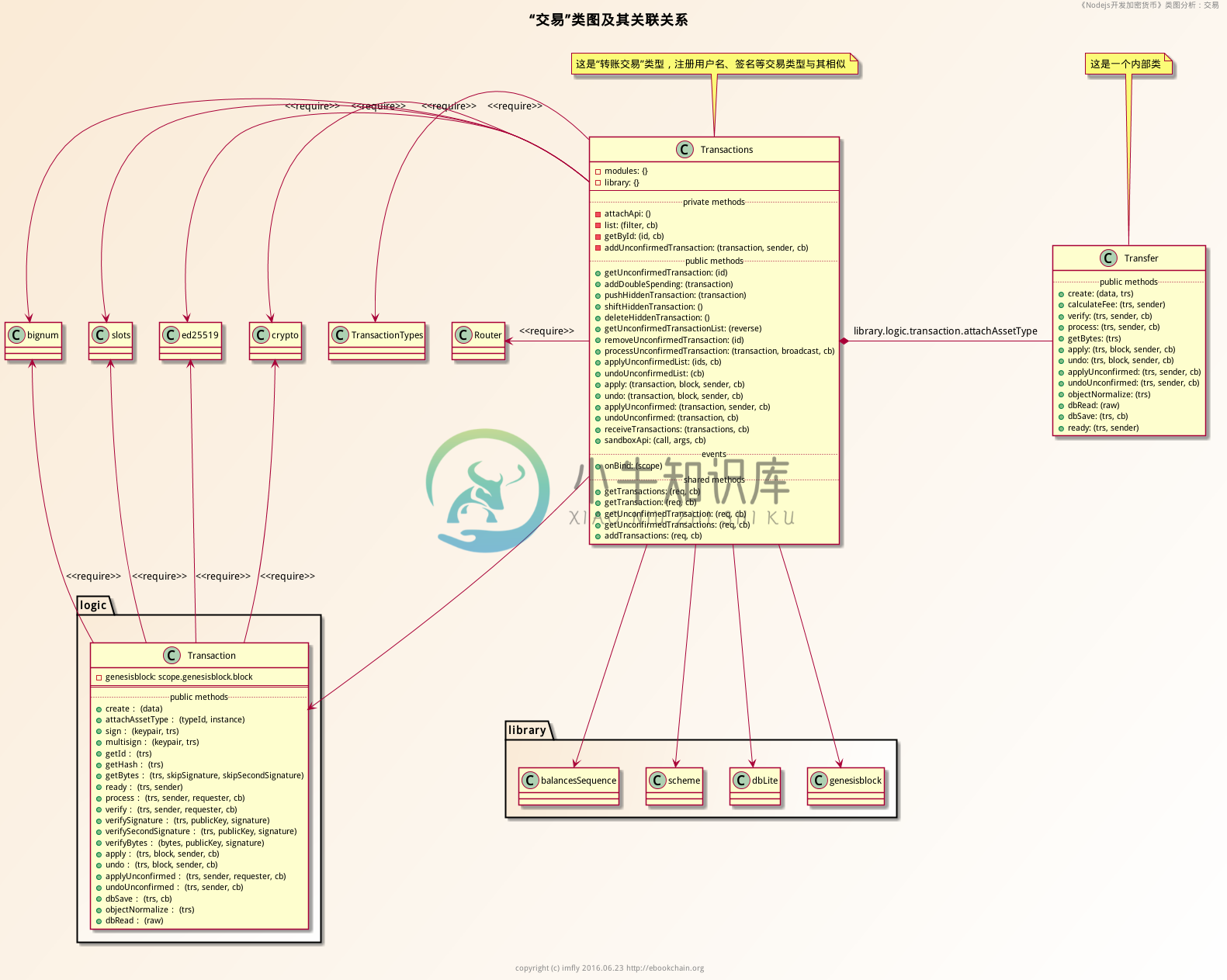Click library.logic.transaction.attachAssetType relation label
The height and width of the screenshot is (980, 1227).
[945, 331]
